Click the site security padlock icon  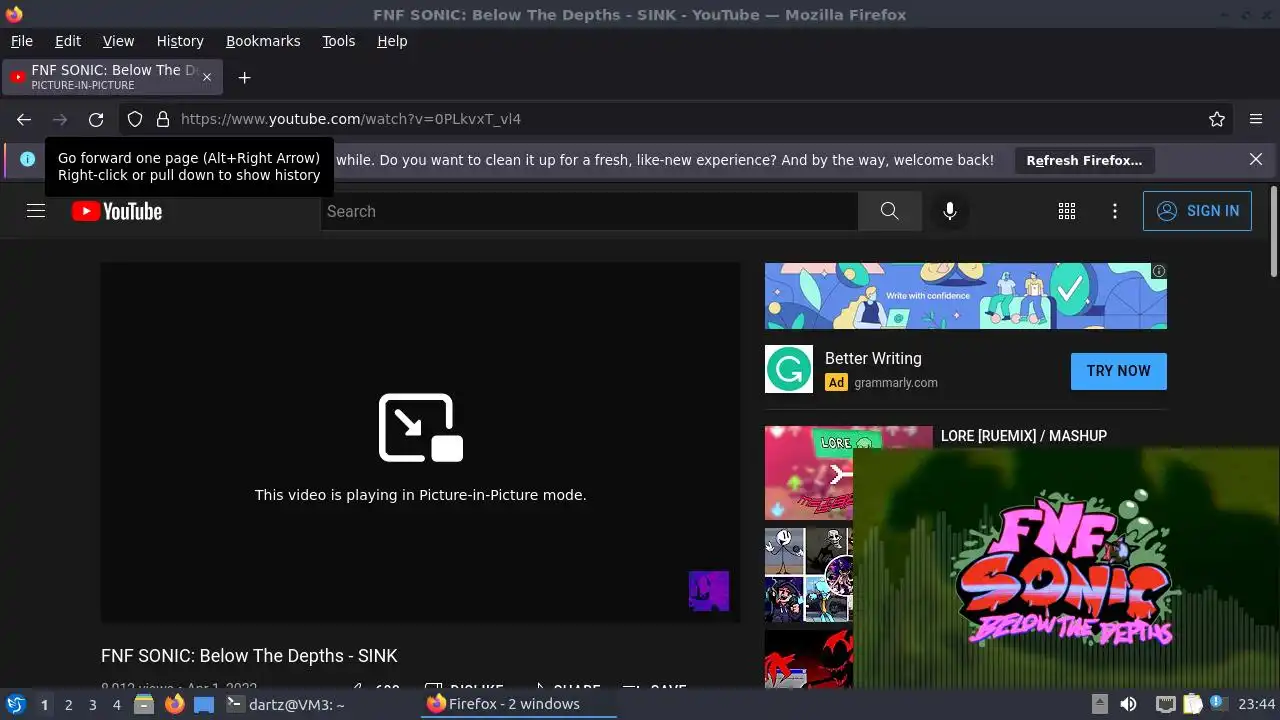pyautogui.click(x=163, y=119)
